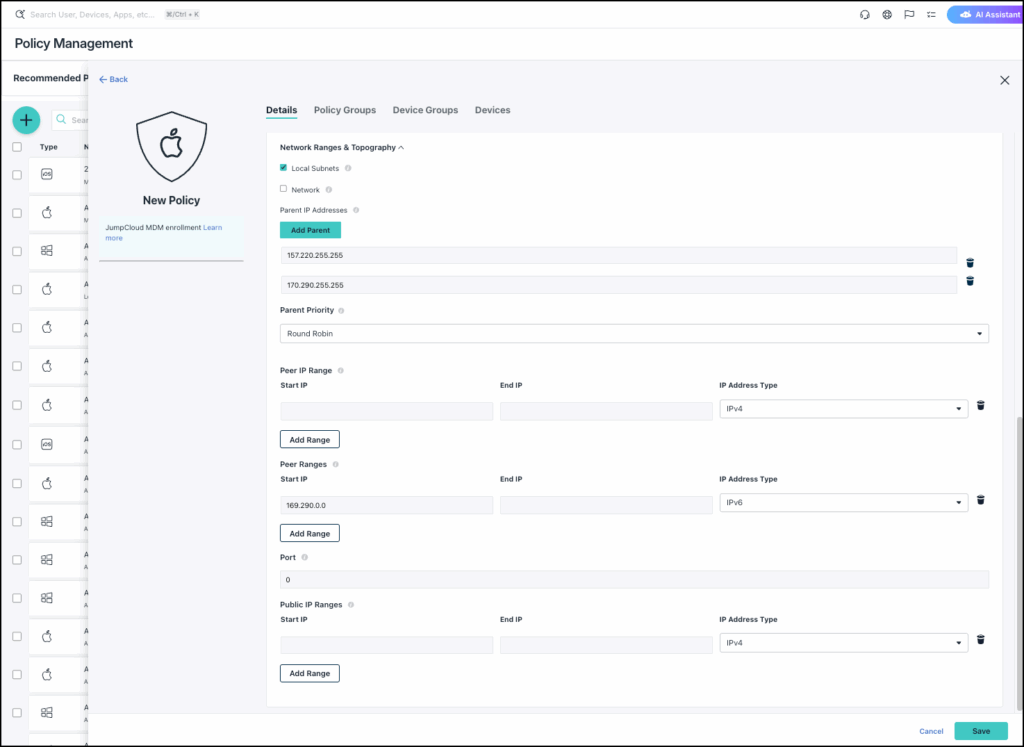
Task: Enable the Network checkbox
Action: click(x=284, y=189)
